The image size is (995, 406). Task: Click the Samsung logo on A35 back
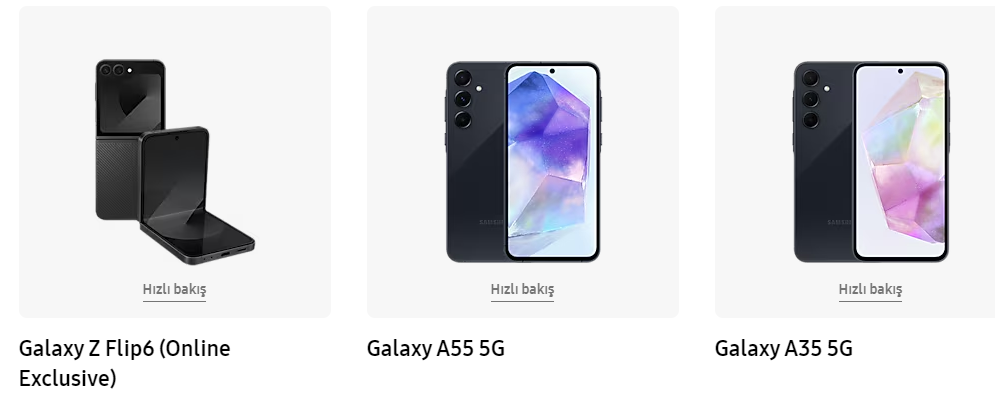(x=840, y=223)
